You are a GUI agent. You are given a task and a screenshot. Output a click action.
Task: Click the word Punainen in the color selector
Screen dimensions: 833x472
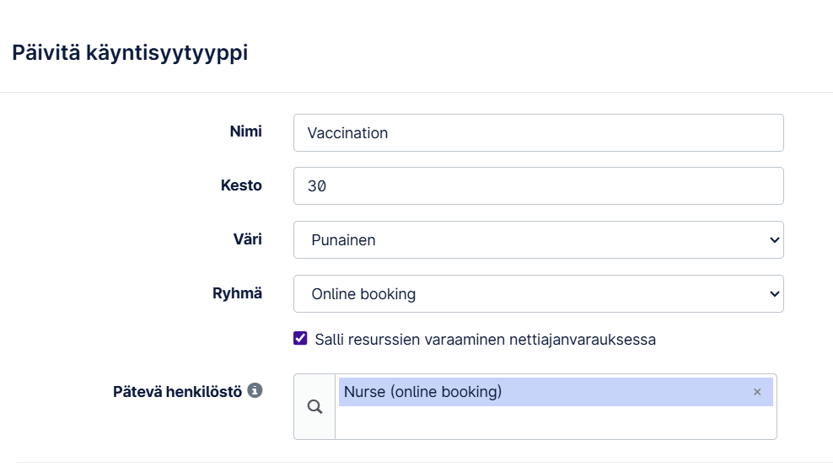[343, 240]
